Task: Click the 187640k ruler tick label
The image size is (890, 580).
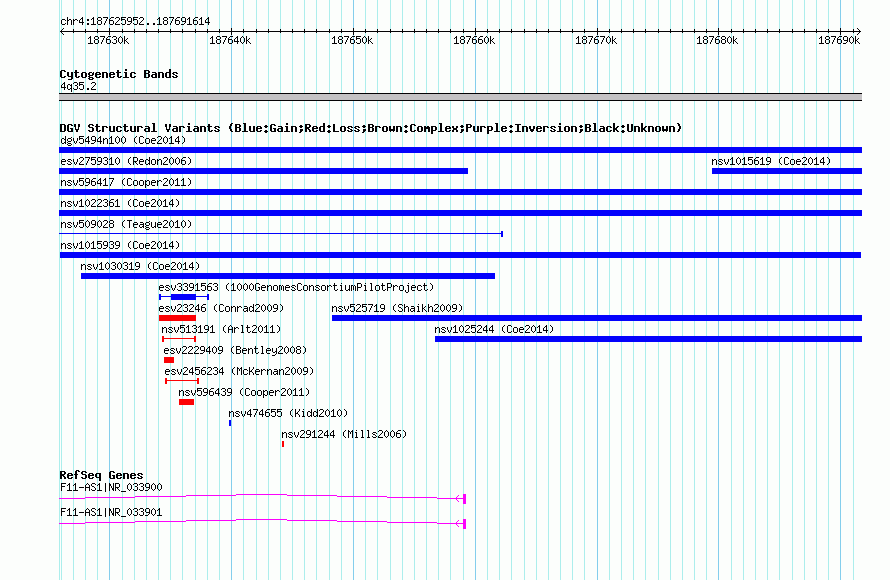Action: (230, 40)
